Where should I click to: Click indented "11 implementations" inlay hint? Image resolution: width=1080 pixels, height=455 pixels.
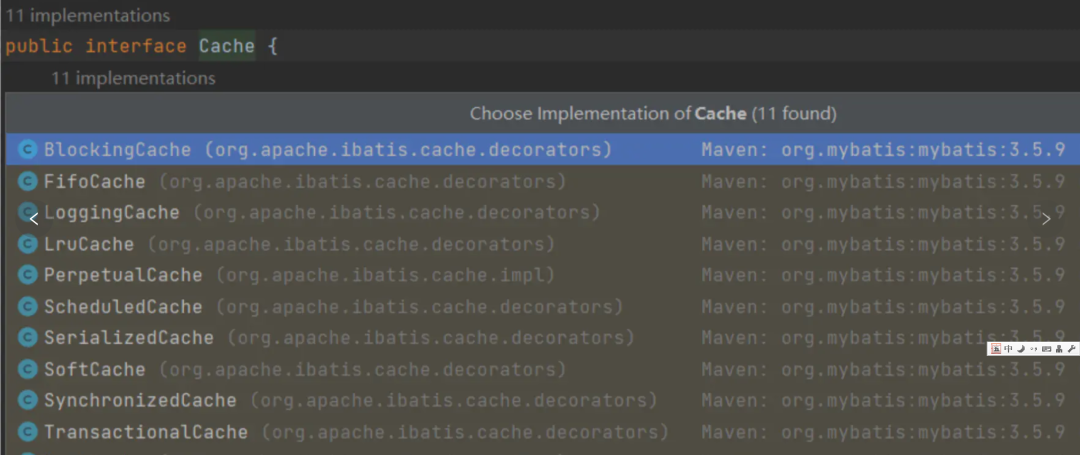tap(134, 78)
